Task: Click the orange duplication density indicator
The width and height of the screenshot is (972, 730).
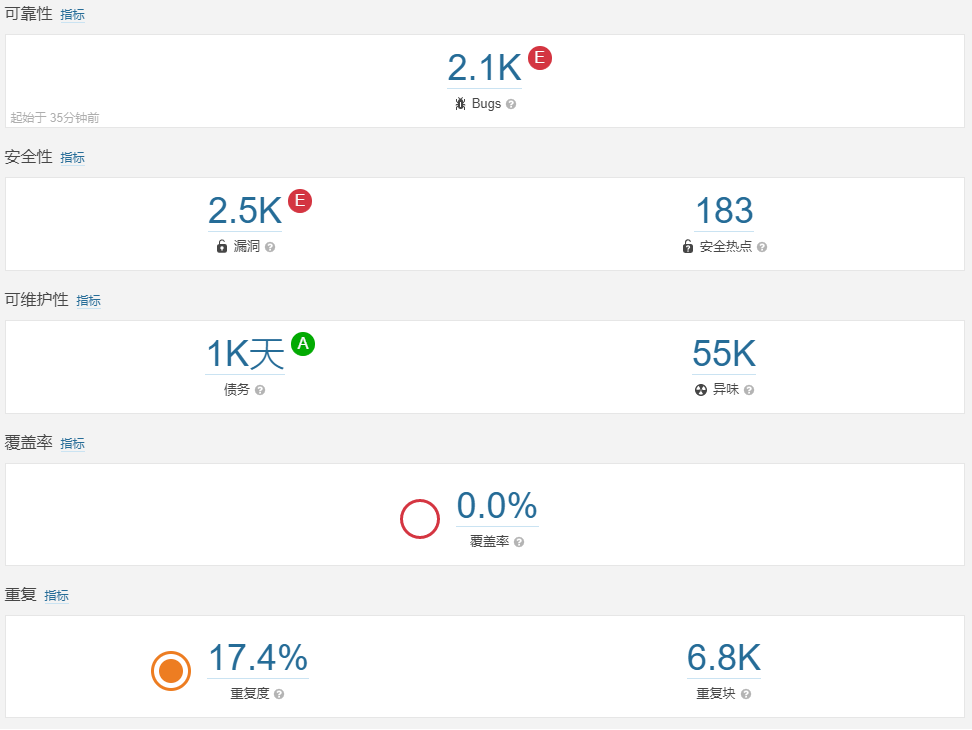Action: [171, 671]
